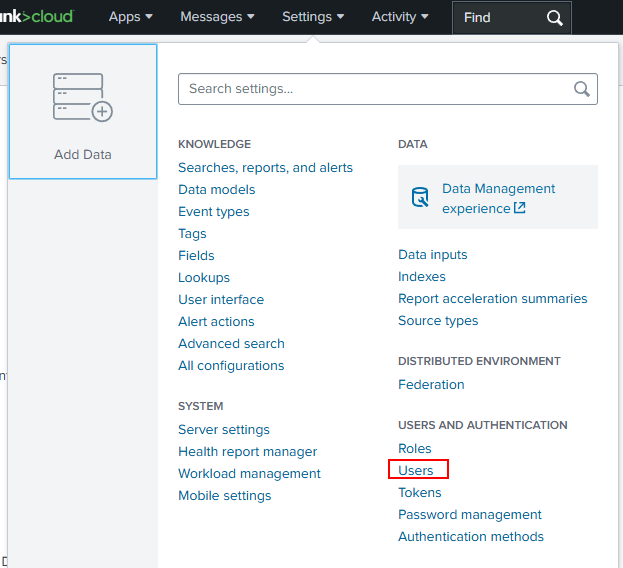
Task: Open the Activity dropdown menu
Action: point(400,17)
